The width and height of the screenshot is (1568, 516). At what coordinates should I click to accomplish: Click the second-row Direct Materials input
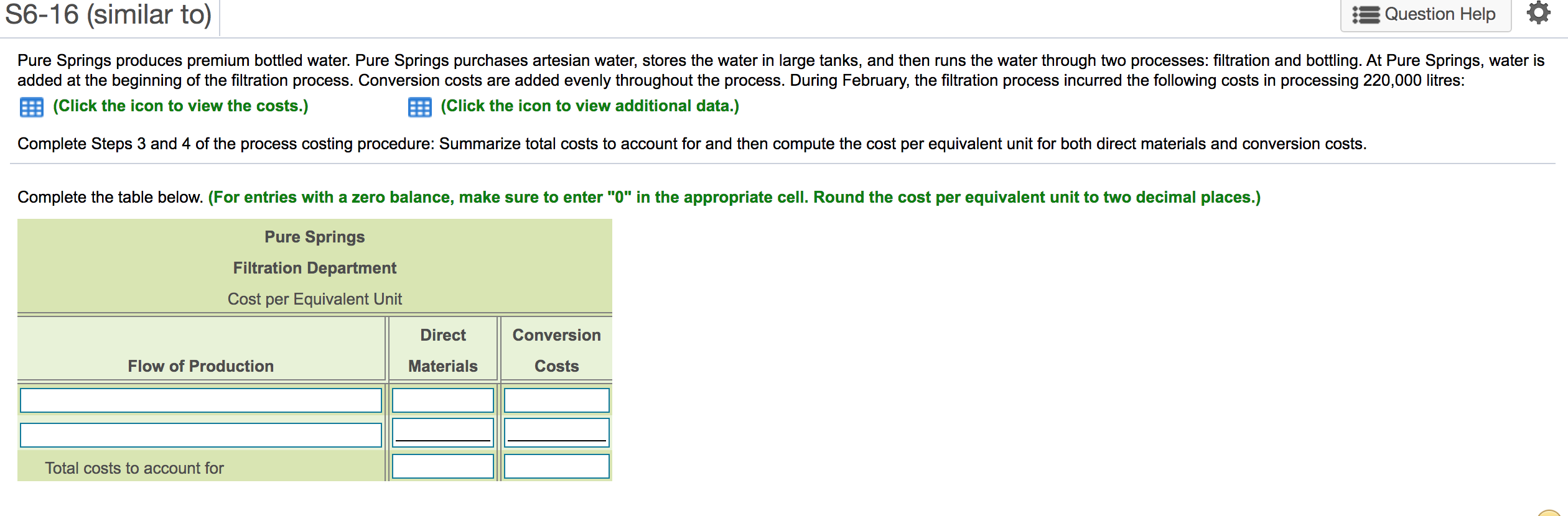tap(442, 431)
